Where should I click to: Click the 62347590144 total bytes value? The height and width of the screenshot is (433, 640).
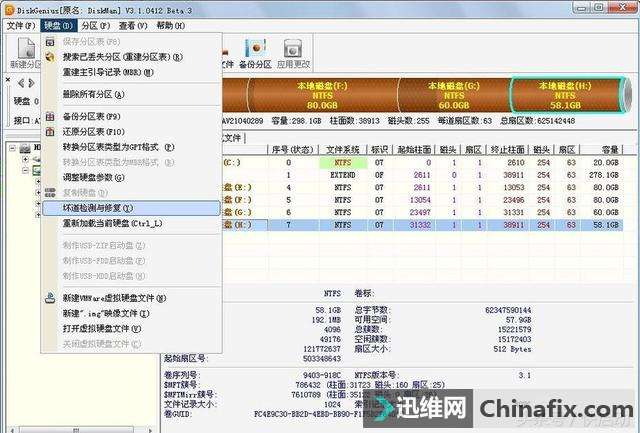[x=508, y=311]
